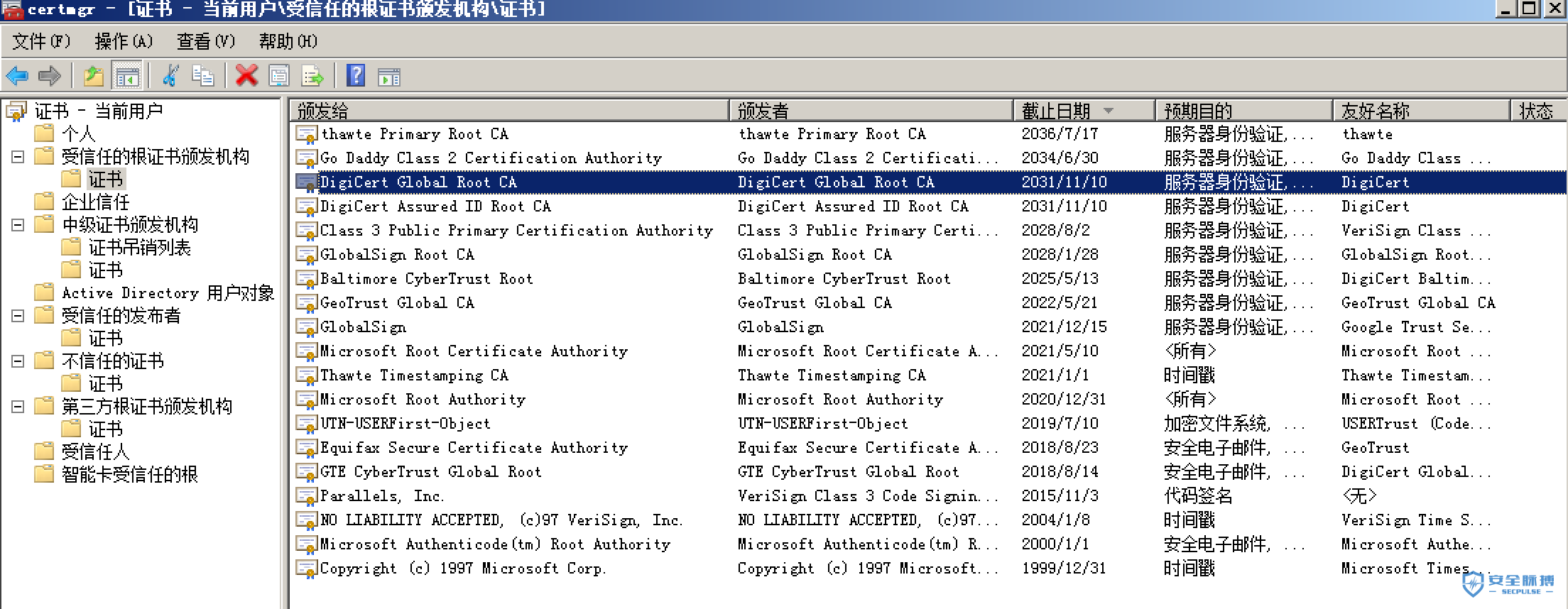The image size is (1568, 609).
Task: Sort by the 颁发给 column header
Action: pyautogui.click(x=510, y=111)
